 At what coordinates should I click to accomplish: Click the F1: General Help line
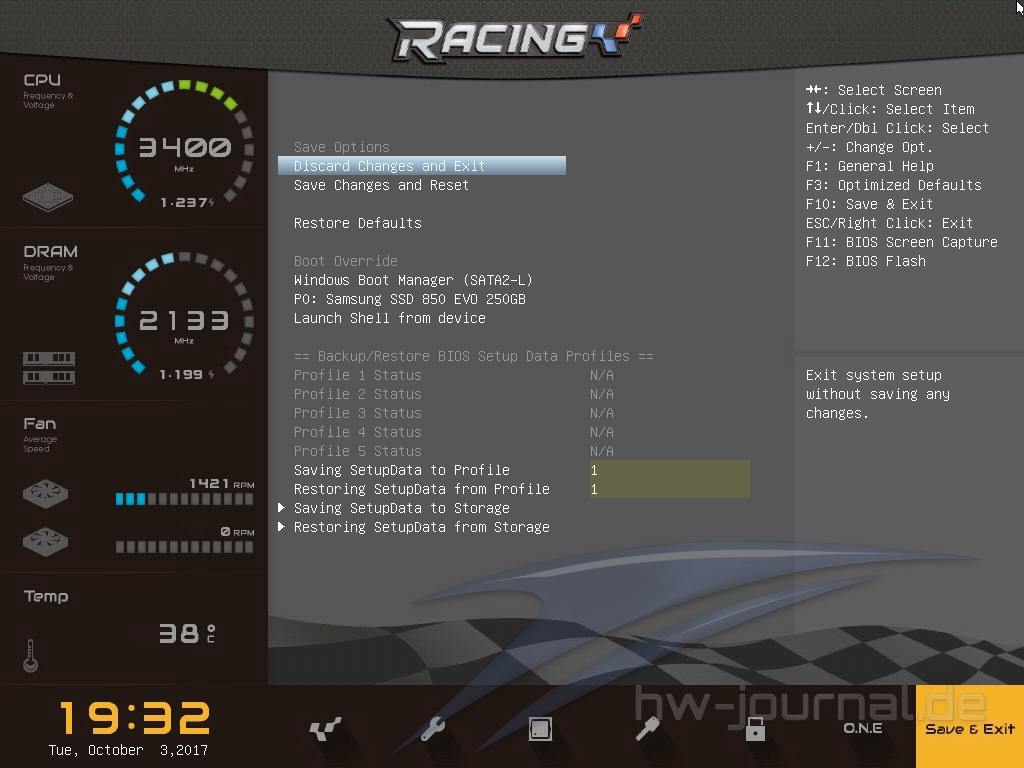pyautogui.click(x=869, y=166)
